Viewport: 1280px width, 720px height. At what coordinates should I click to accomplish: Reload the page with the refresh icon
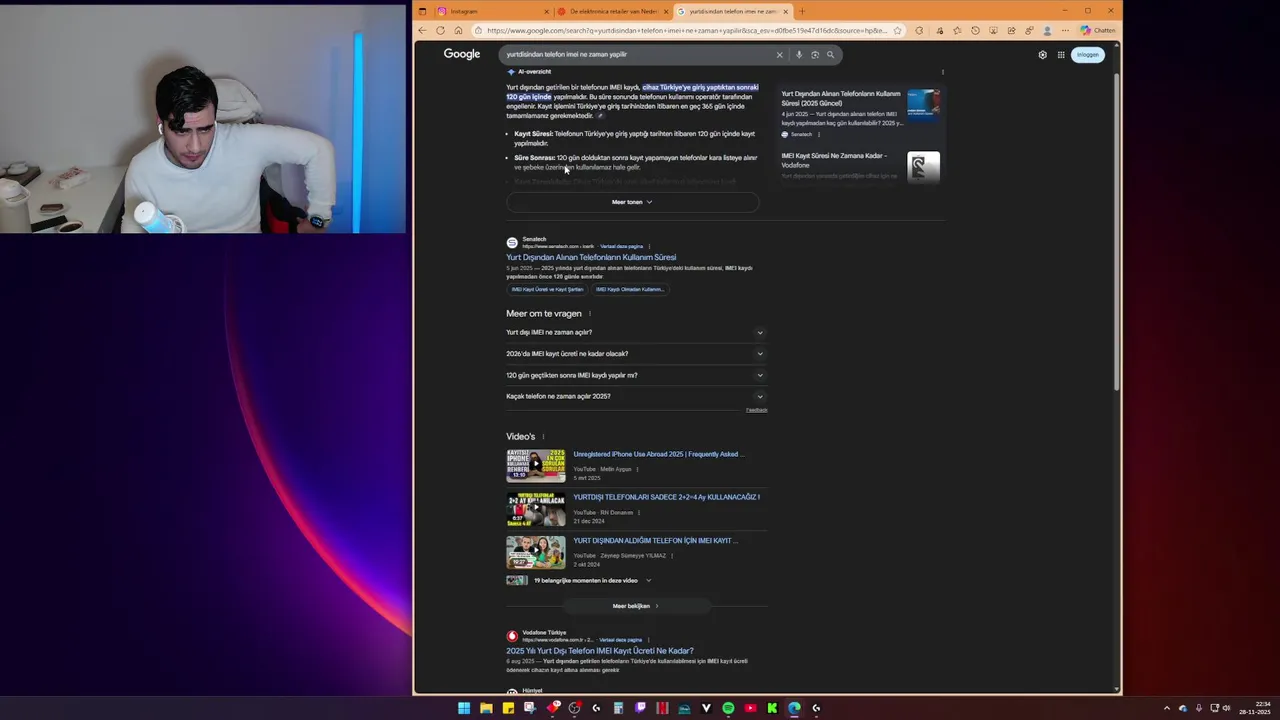click(440, 30)
